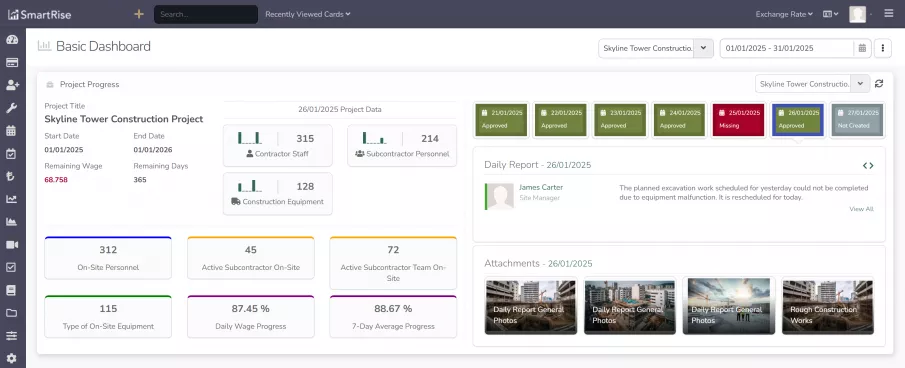Image resolution: width=905 pixels, height=368 pixels.
Task: Select the 25/01/2025 Missing day card
Action: coord(738,120)
